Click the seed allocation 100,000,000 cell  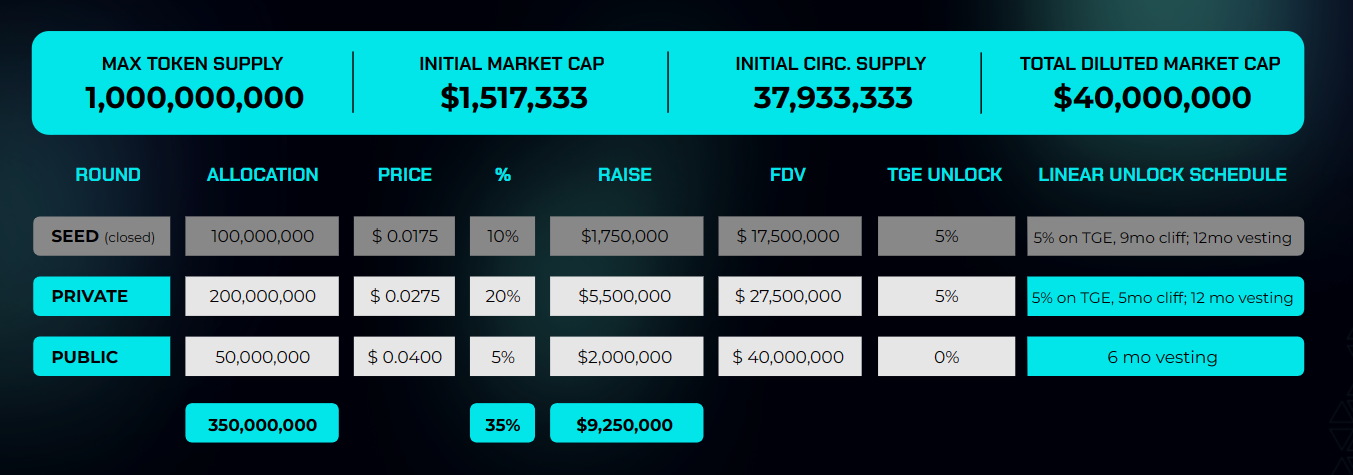coord(262,237)
